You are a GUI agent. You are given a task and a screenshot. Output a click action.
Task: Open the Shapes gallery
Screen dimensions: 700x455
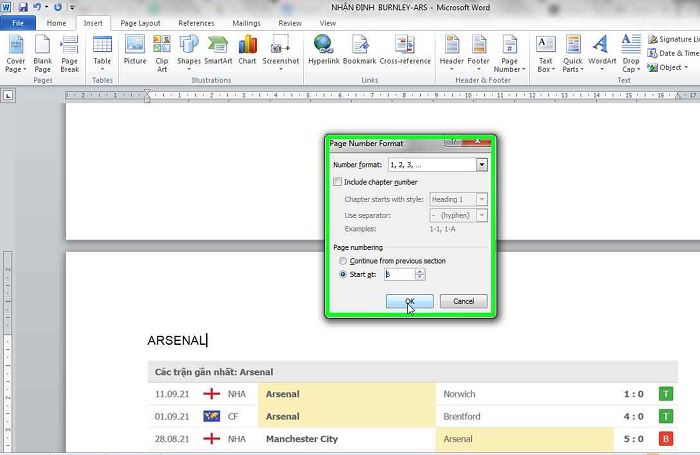click(189, 54)
